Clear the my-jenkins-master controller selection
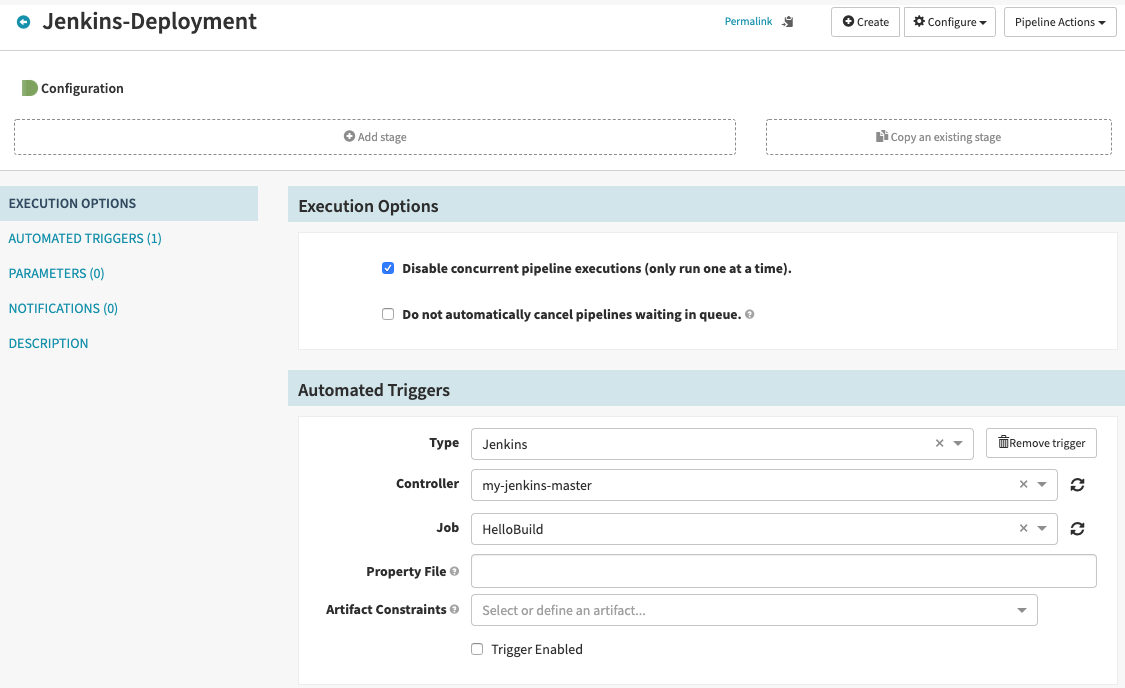Image resolution: width=1125 pixels, height=688 pixels. coord(1023,484)
